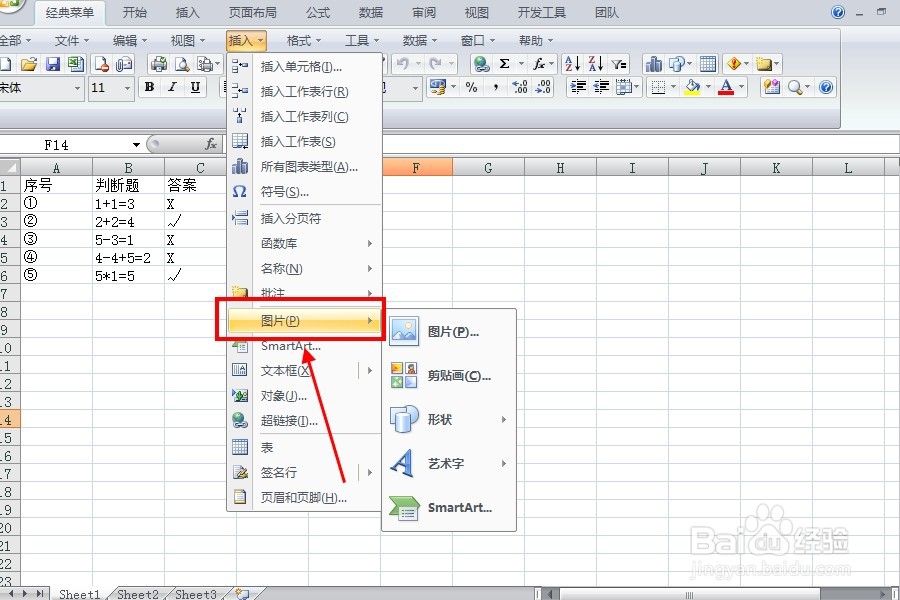
Task: Open a file using the folder icon
Action: 28,63
